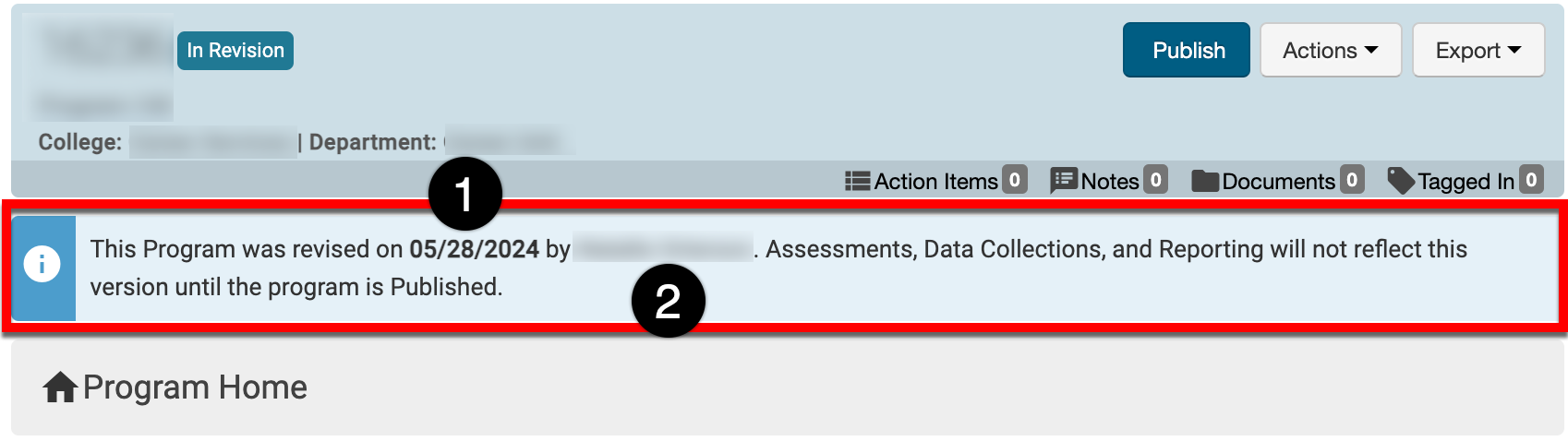The image size is (1568, 441).
Task: Click the info icon in the revision banner
Action: [x=42, y=265]
